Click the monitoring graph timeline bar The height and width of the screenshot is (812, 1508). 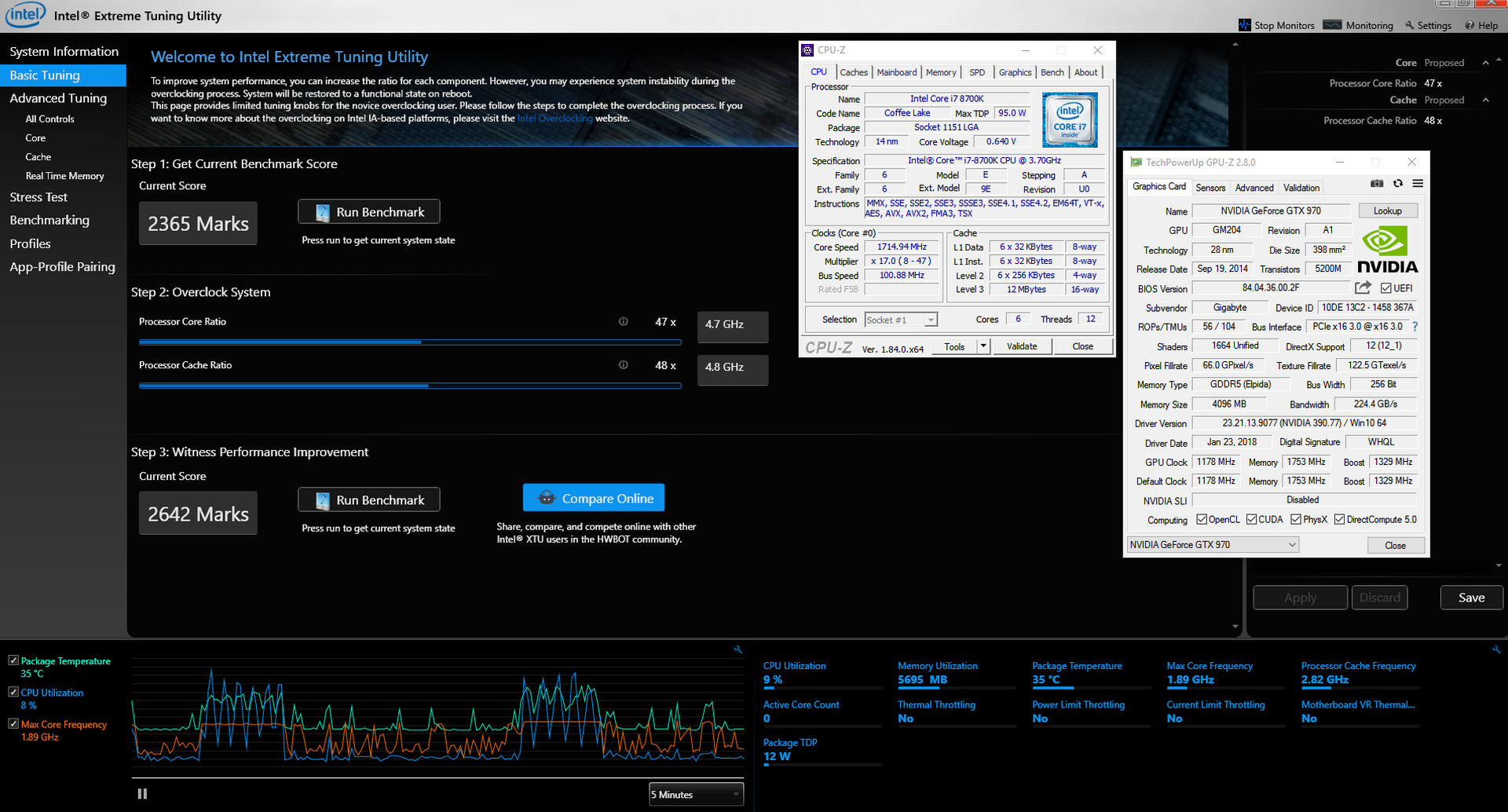point(437,778)
